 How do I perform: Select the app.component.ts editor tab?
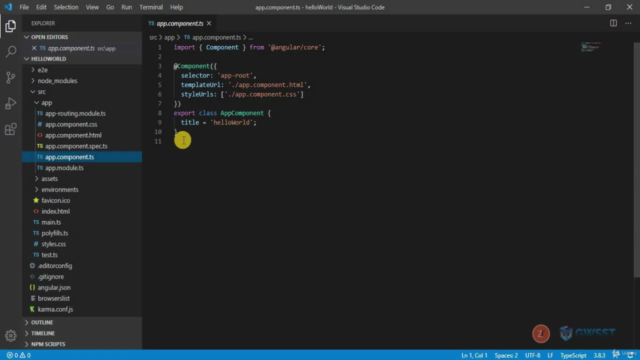180,23
